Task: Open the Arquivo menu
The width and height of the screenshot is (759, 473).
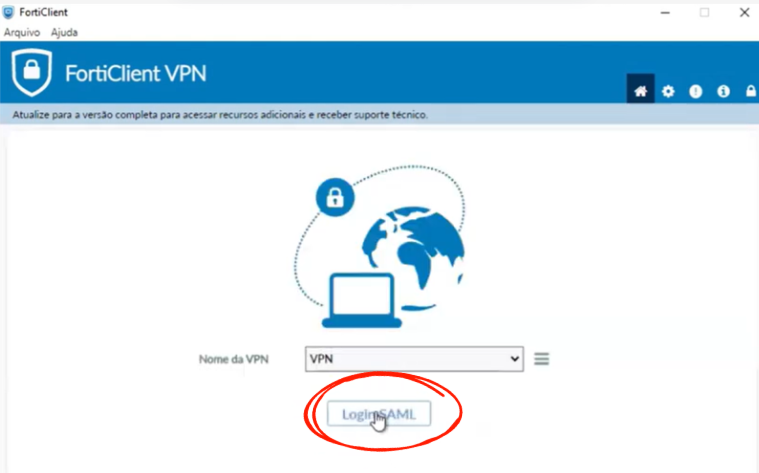Action: 22,32
